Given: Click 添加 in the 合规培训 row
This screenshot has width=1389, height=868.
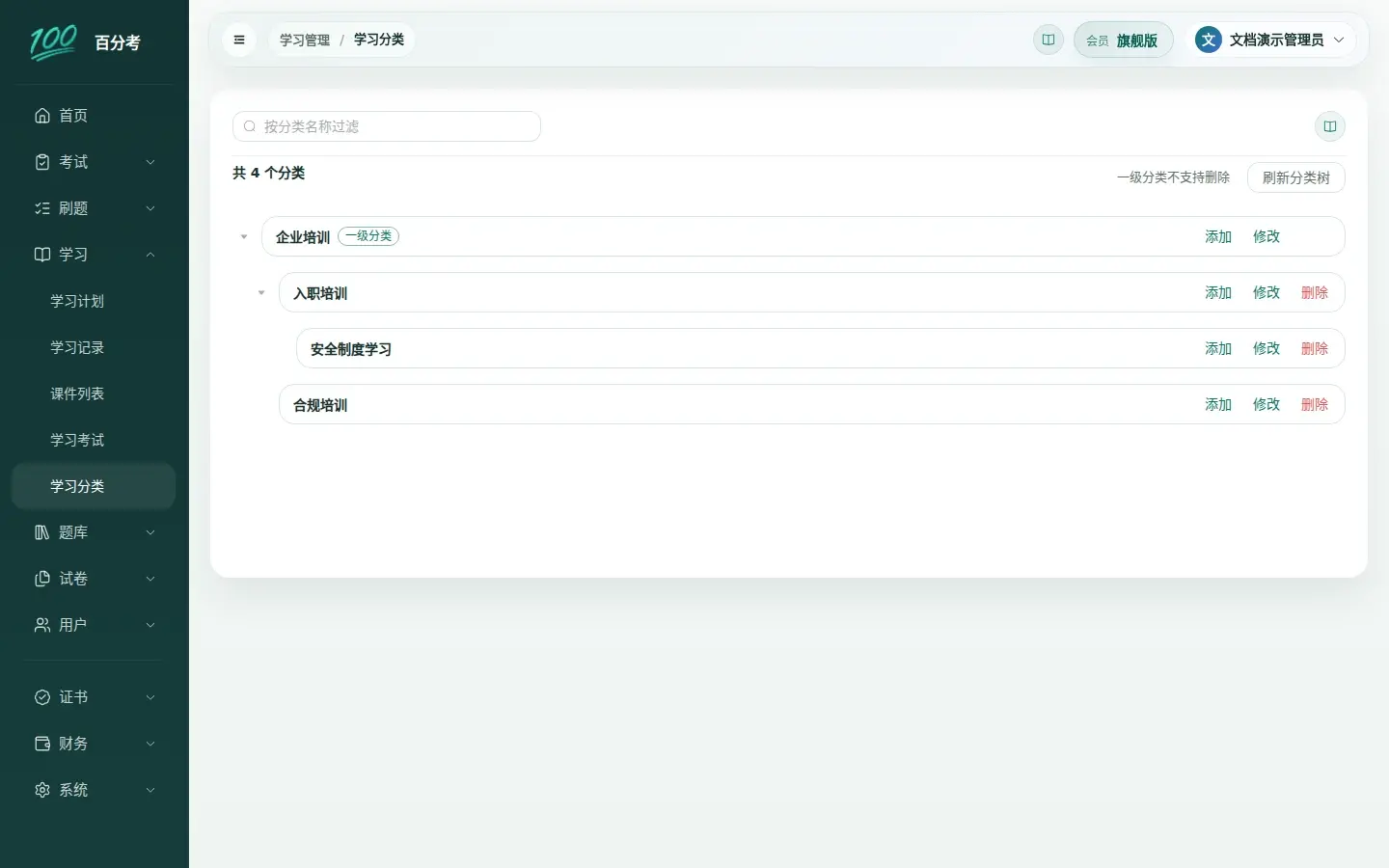Looking at the screenshot, I should [x=1218, y=404].
